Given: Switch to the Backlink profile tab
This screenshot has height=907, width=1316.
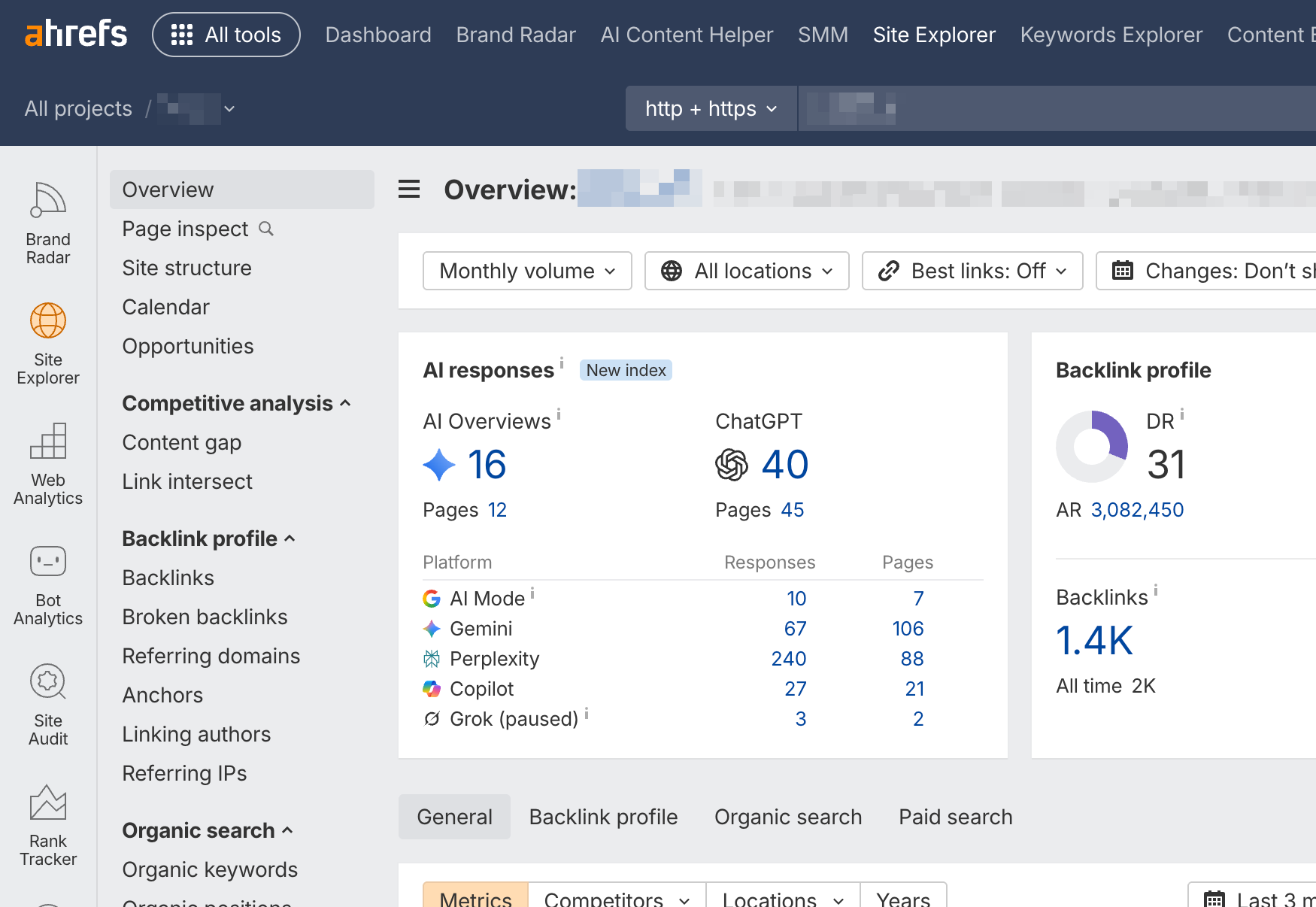Looking at the screenshot, I should tap(603, 817).
